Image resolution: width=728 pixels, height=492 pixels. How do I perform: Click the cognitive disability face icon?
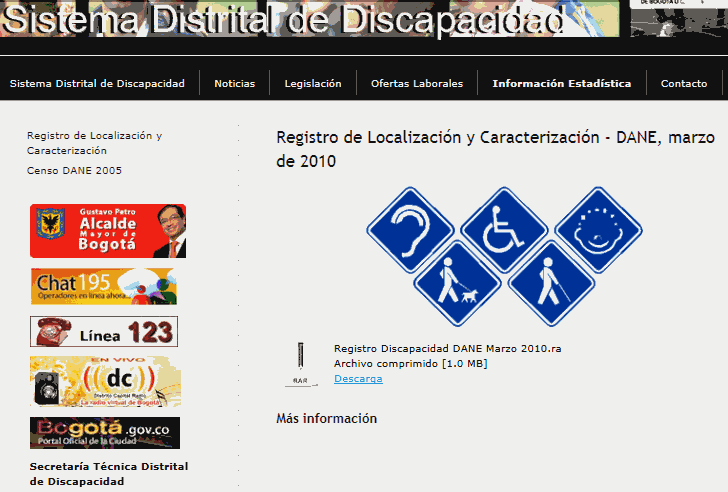coord(598,230)
